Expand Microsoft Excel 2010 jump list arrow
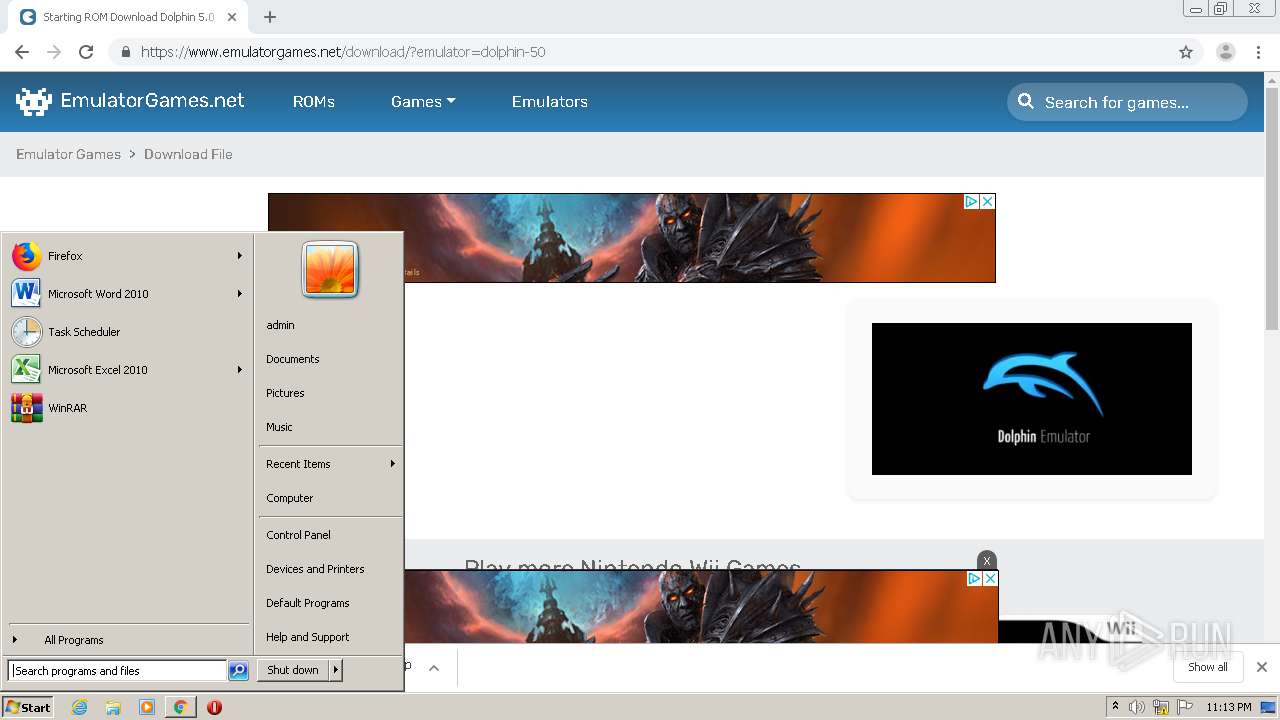Screen dimensions: 1280x720 point(240,370)
